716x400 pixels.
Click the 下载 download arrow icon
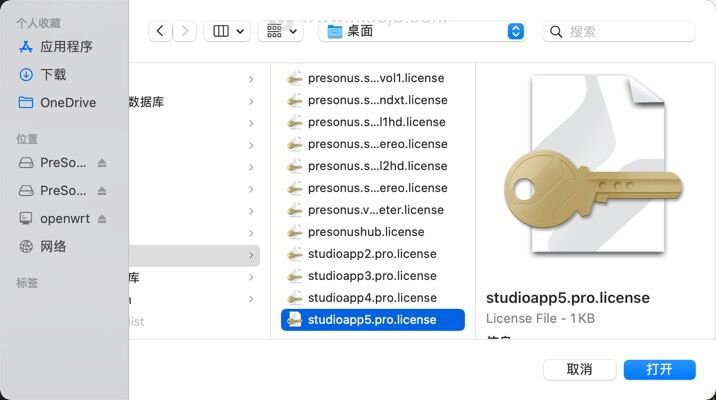coord(26,74)
